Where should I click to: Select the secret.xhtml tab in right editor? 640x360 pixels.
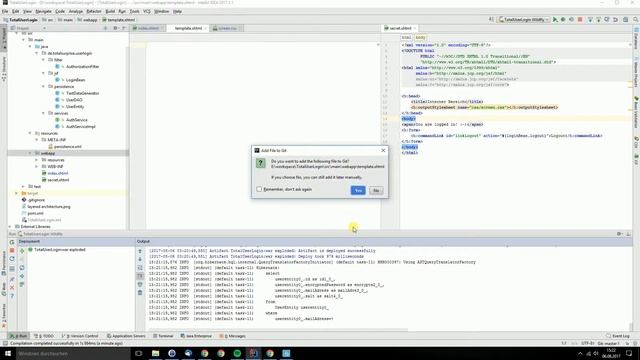400,28
